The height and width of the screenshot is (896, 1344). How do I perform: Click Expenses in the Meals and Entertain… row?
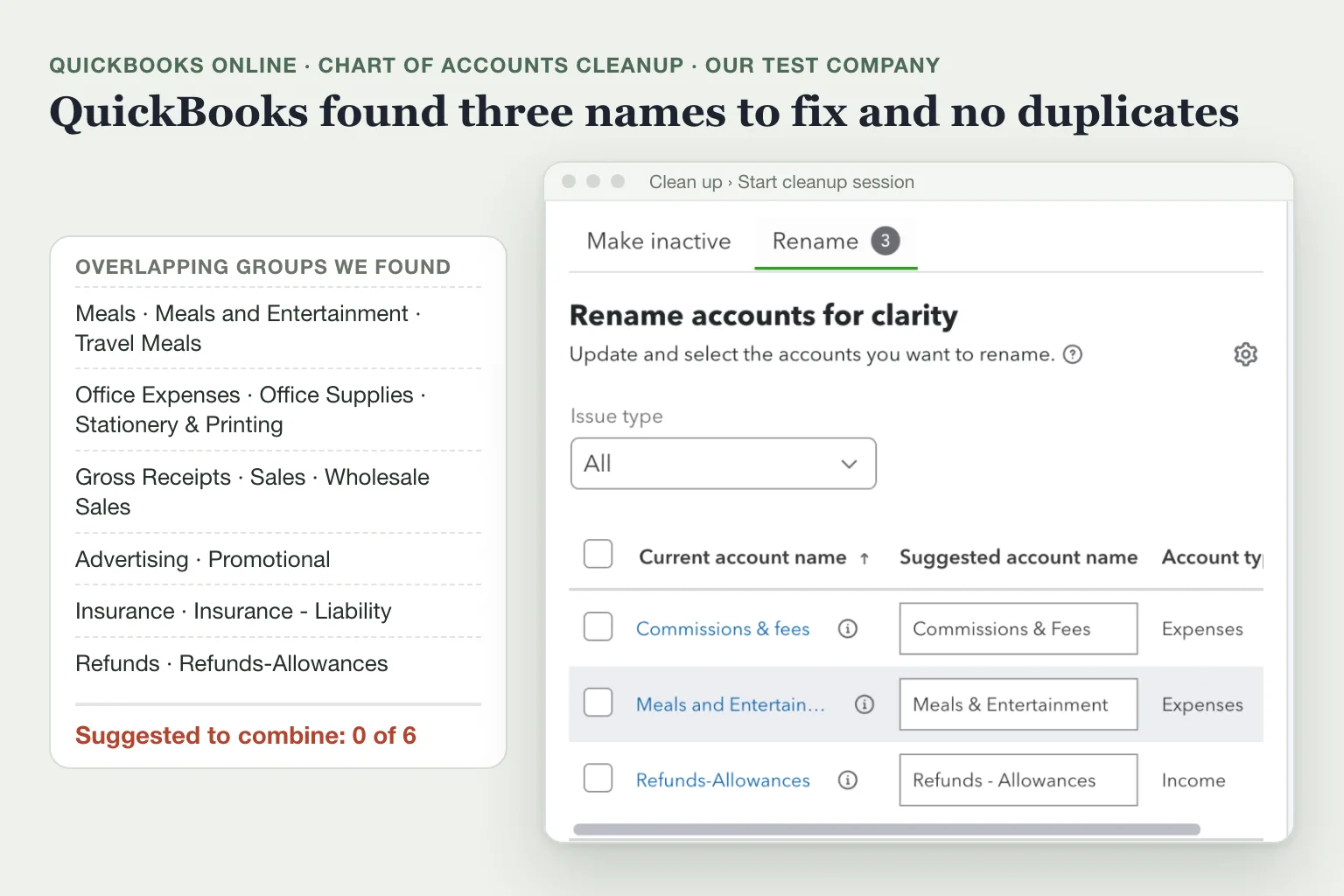tap(1202, 705)
